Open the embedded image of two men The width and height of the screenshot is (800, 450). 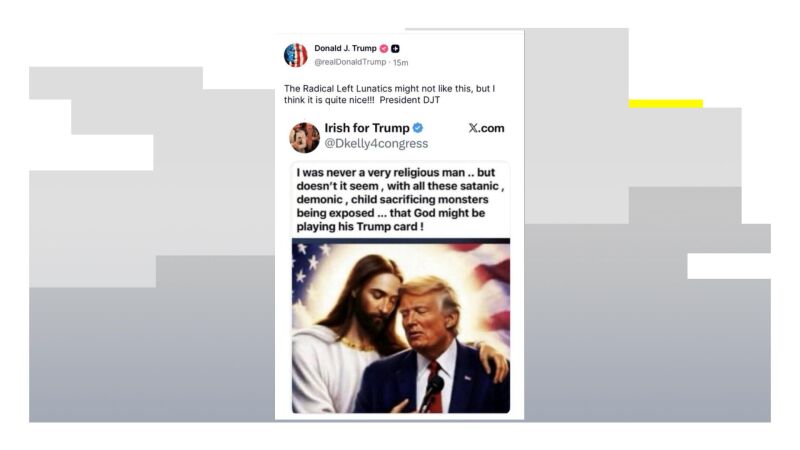pos(400,325)
